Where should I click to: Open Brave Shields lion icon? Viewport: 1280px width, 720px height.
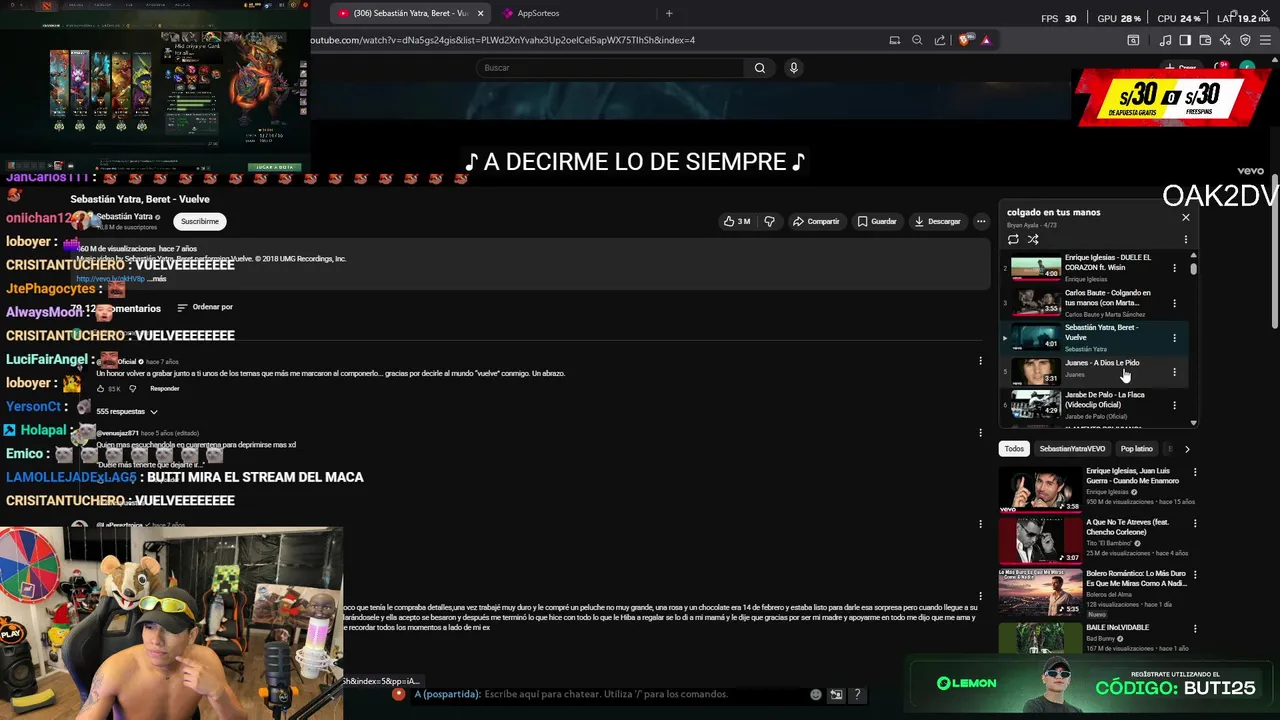[x=964, y=40]
